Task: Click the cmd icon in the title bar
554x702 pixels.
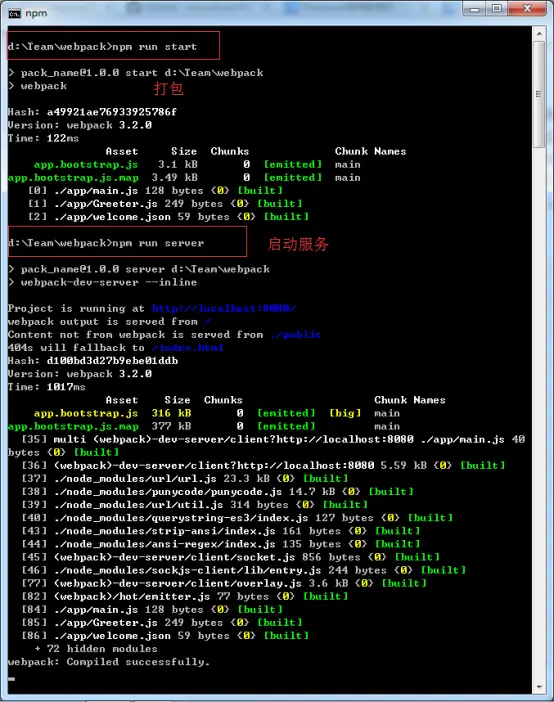Action: pyautogui.click(x=14, y=13)
